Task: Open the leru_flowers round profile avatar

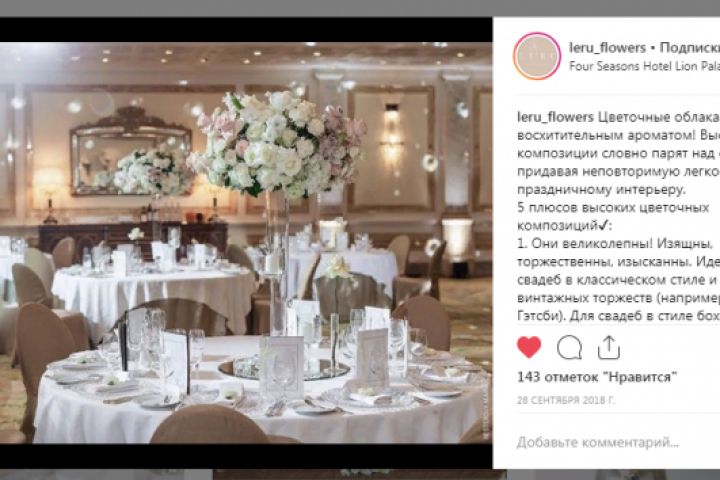Action: point(537,56)
